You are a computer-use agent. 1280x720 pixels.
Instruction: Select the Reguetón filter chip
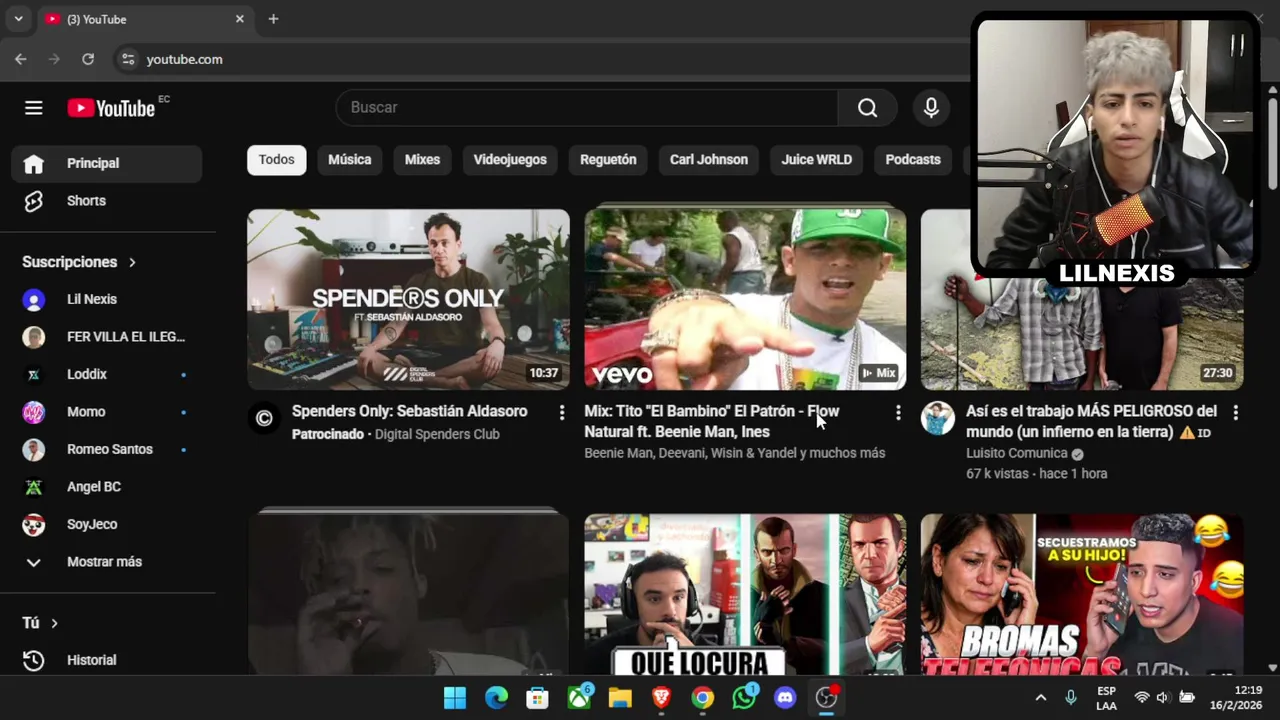point(608,160)
